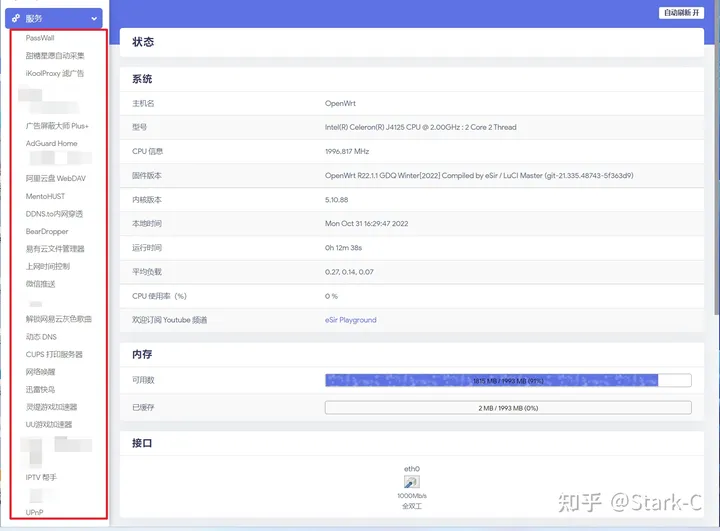The height and width of the screenshot is (531, 720).
Task: Click local time Mon Oct 31 value
Action: point(366,224)
